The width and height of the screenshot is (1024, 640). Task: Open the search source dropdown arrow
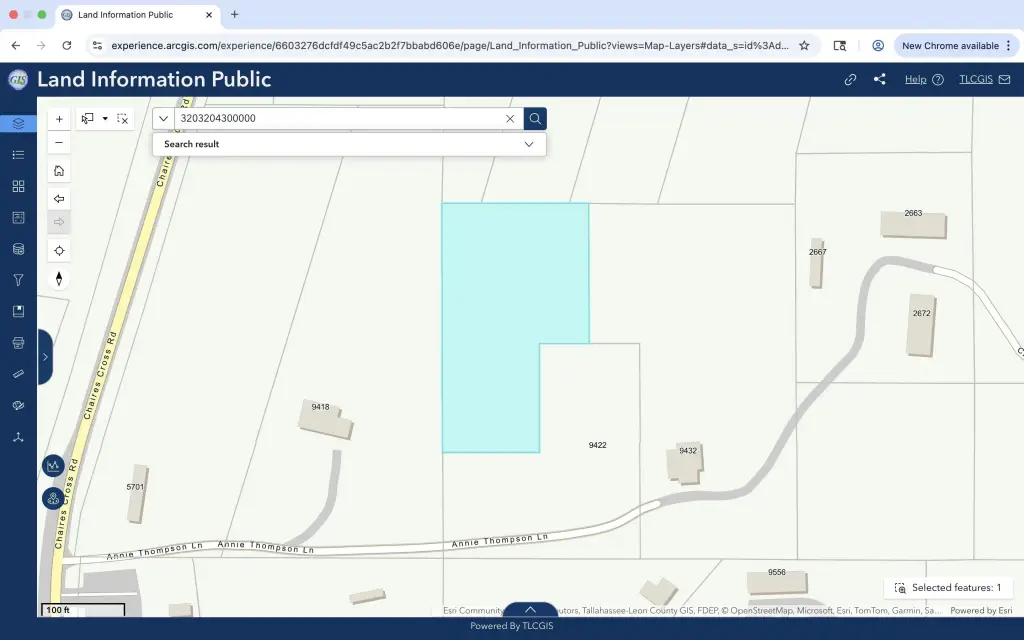[163, 119]
